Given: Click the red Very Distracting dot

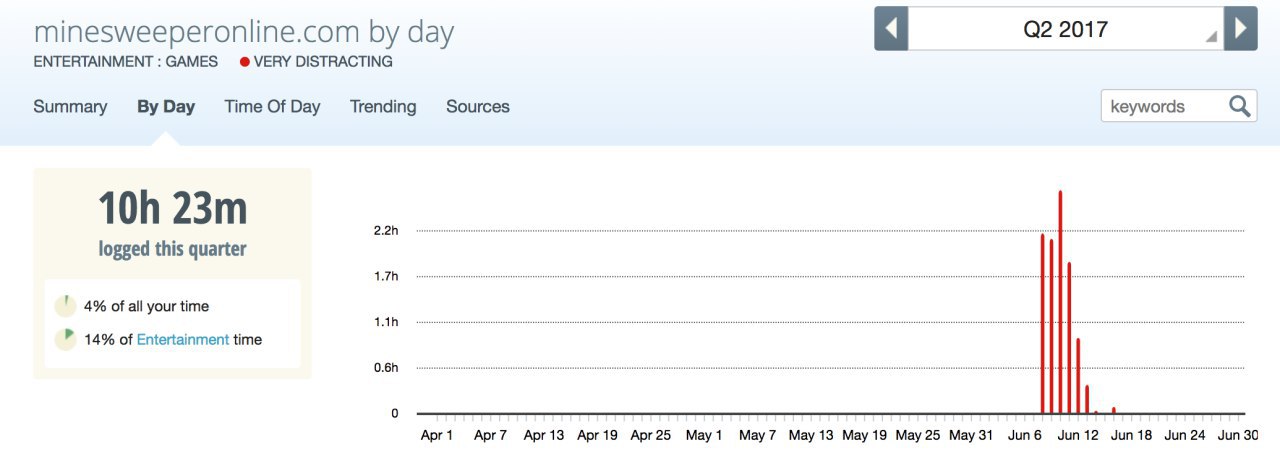Looking at the screenshot, I should pyautogui.click(x=244, y=62).
